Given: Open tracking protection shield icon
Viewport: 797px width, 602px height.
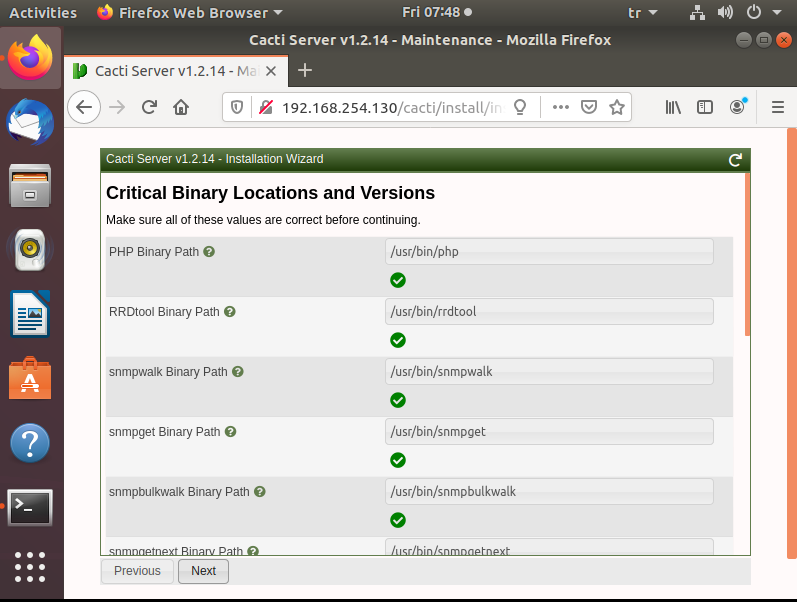Looking at the screenshot, I should click(x=237, y=107).
